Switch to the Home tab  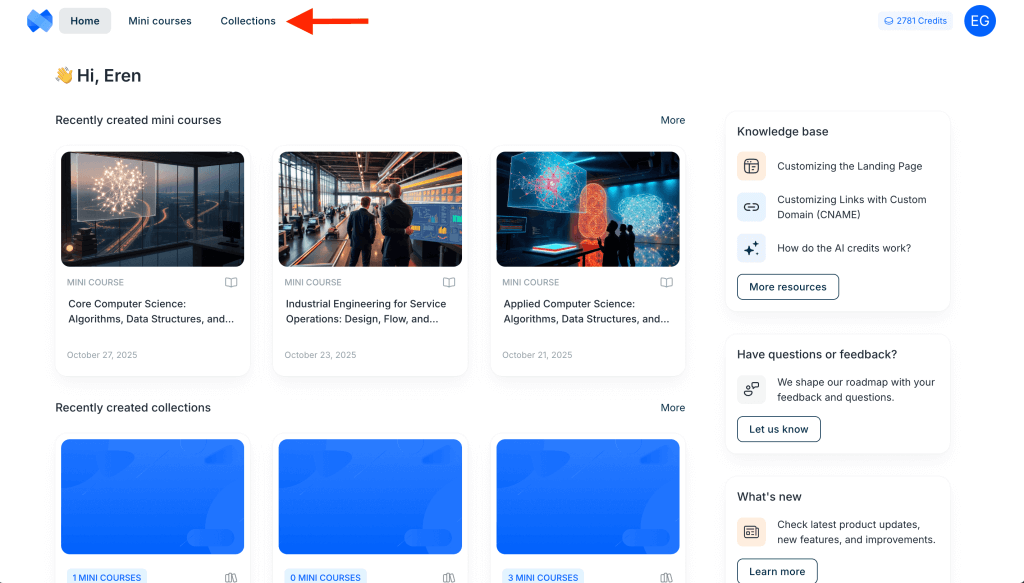85,21
